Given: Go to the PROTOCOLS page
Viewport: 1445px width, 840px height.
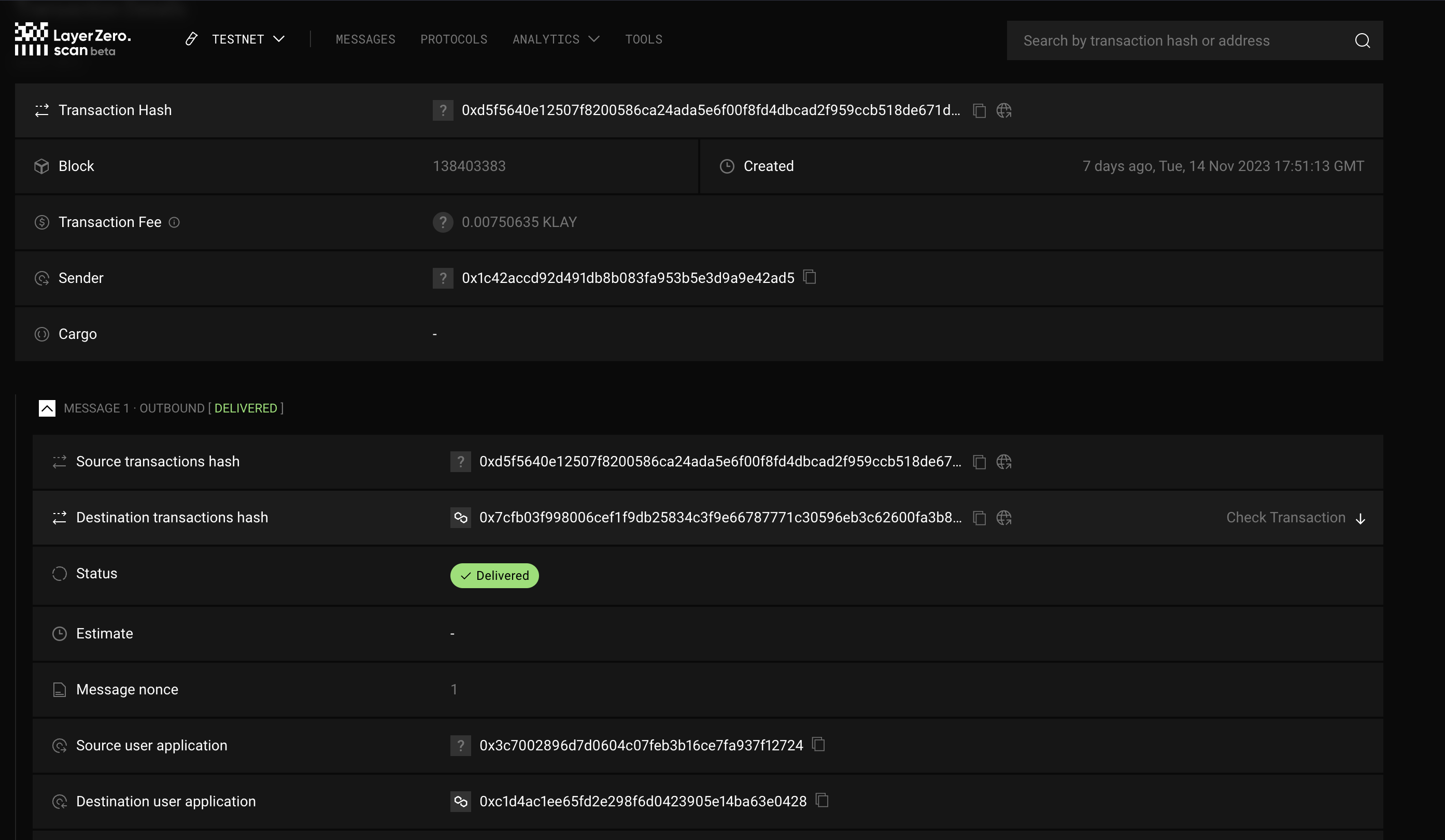Looking at the screenshot, I should 454,39.
